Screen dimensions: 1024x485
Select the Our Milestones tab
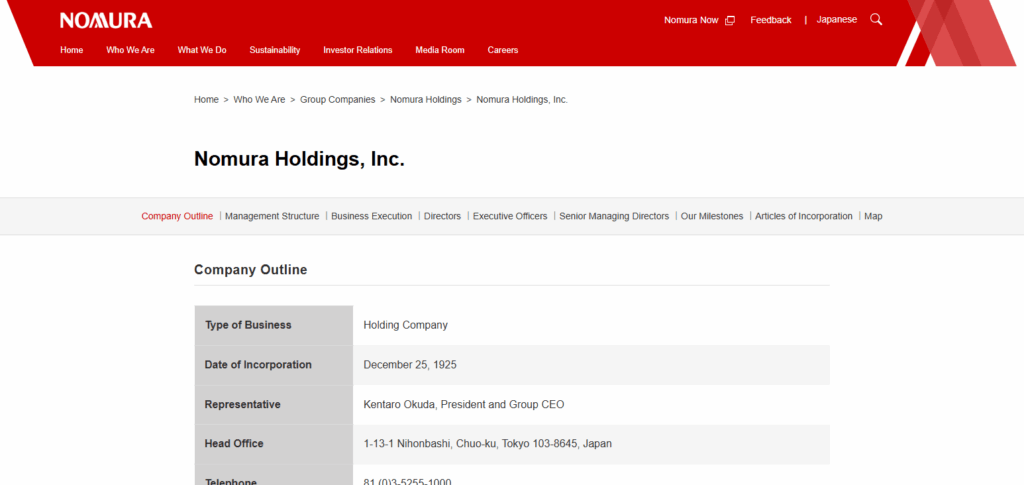coord(712,216)
